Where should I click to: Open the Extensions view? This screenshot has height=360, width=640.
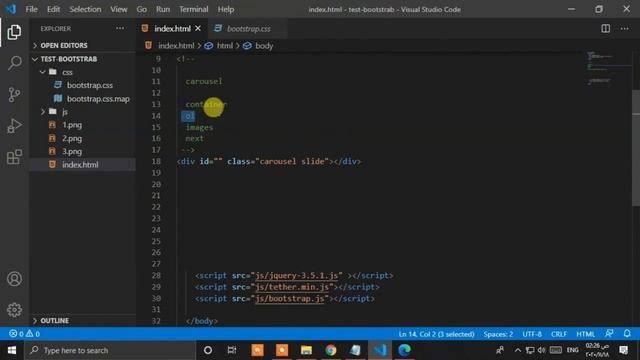[14, 157]
